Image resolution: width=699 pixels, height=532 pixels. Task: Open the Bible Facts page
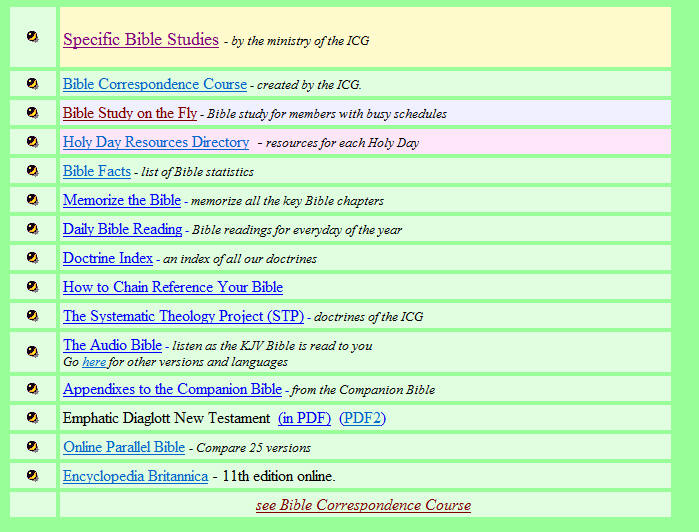pyautogui.click(x=97, y=171)
